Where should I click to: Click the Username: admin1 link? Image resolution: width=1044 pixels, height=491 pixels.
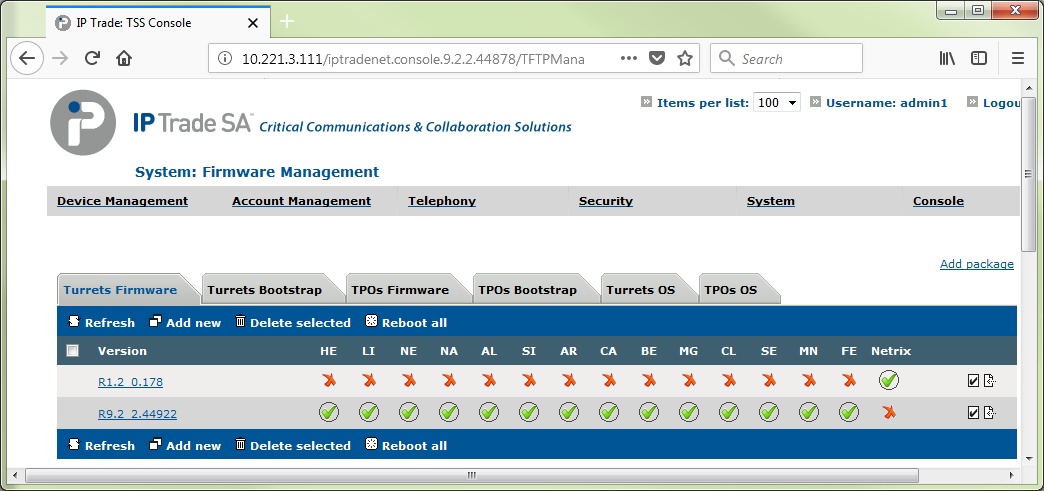[886, 103]
